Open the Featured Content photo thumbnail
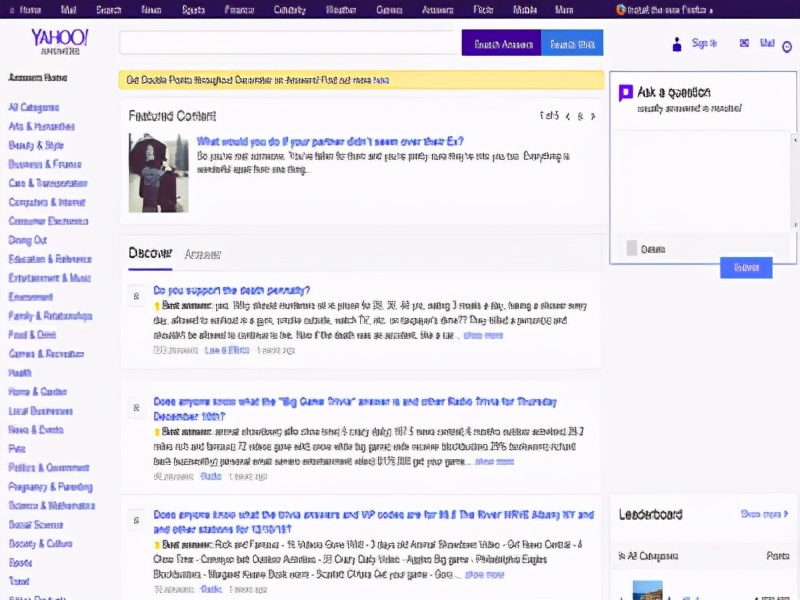The width and height of the screenshot is (800, 600). (x=158, y=173)
